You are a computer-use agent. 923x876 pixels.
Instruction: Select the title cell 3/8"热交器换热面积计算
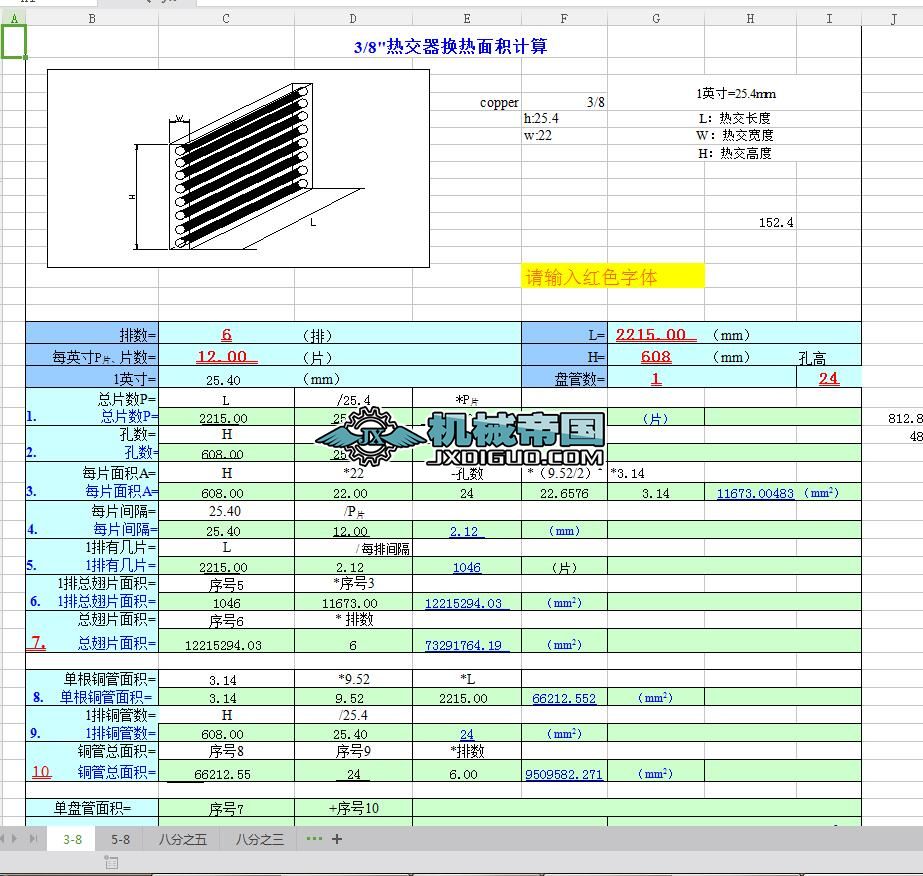coord(450,47)
